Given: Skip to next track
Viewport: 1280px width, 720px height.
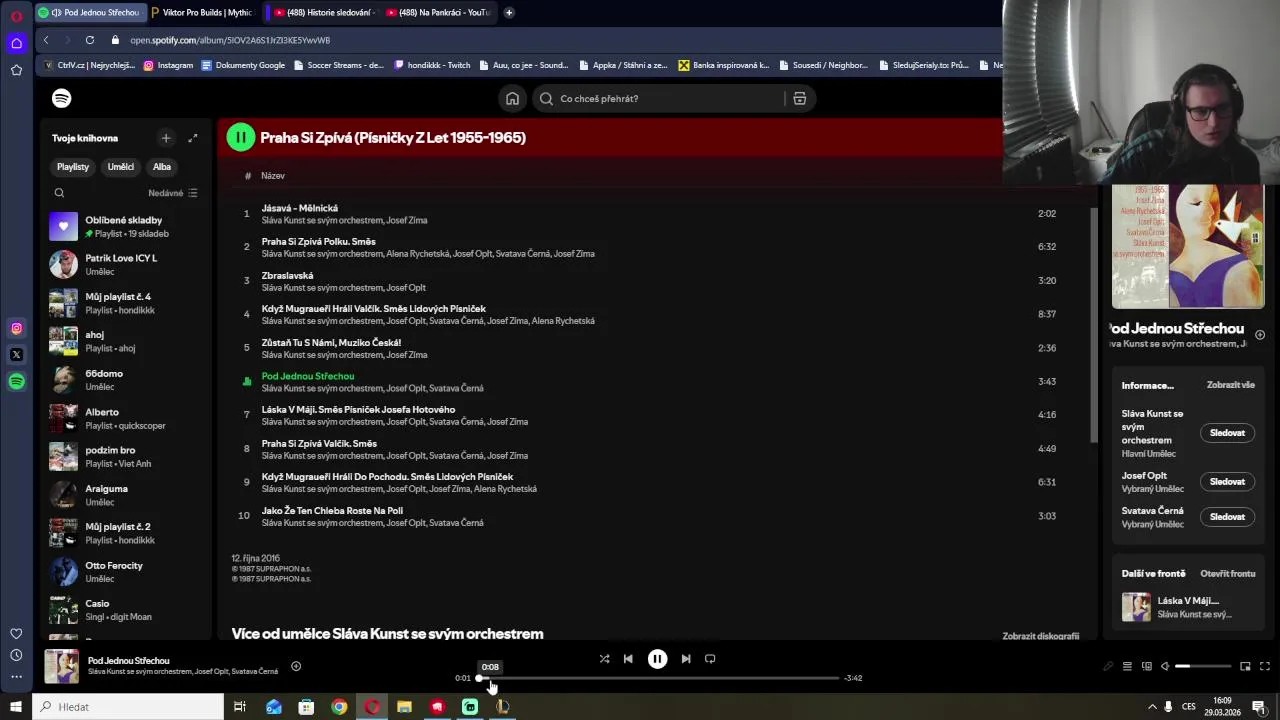Looking at the screenshot, I should click(x=686, y=659).
